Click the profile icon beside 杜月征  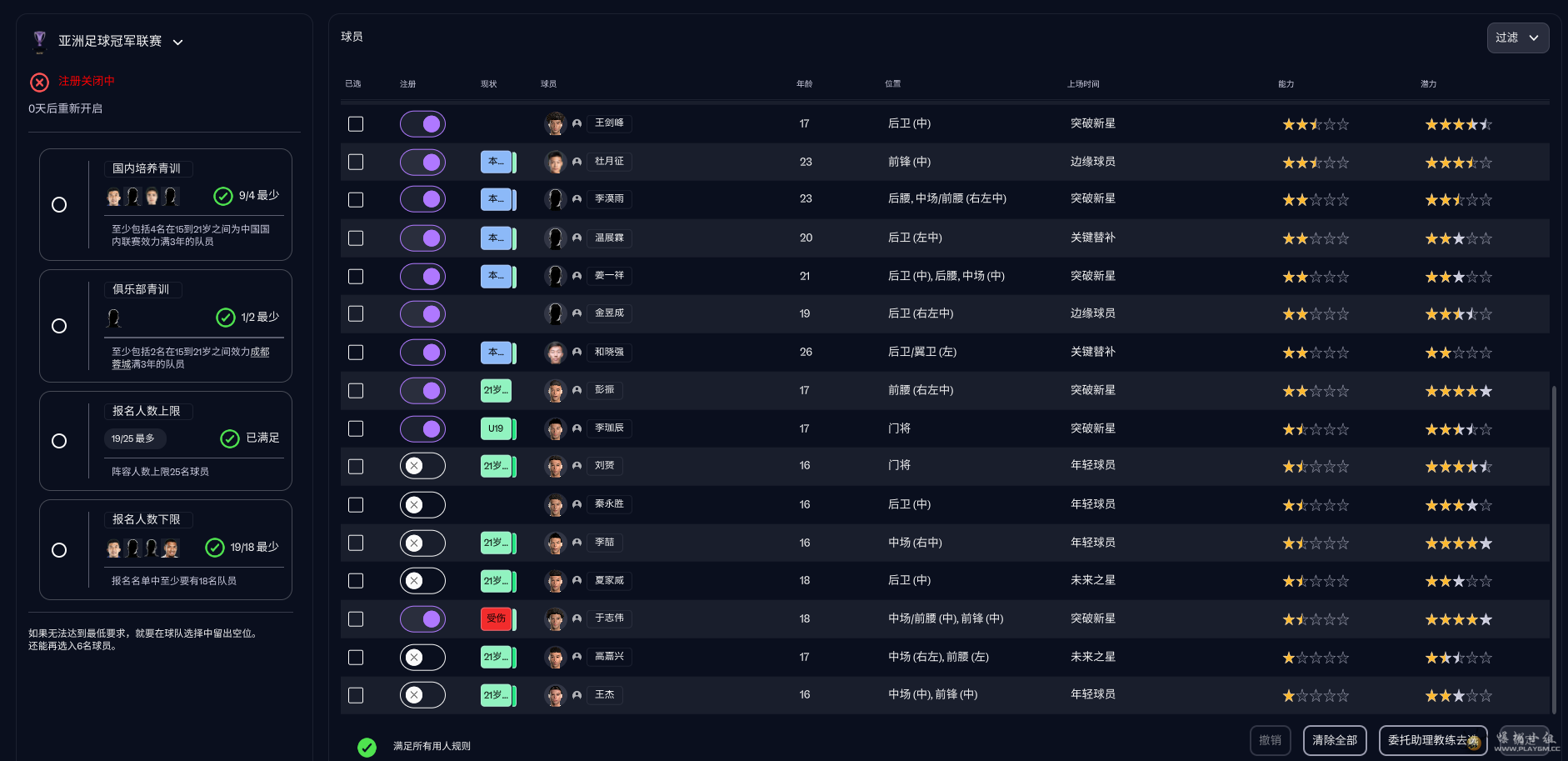coord(577,162)
